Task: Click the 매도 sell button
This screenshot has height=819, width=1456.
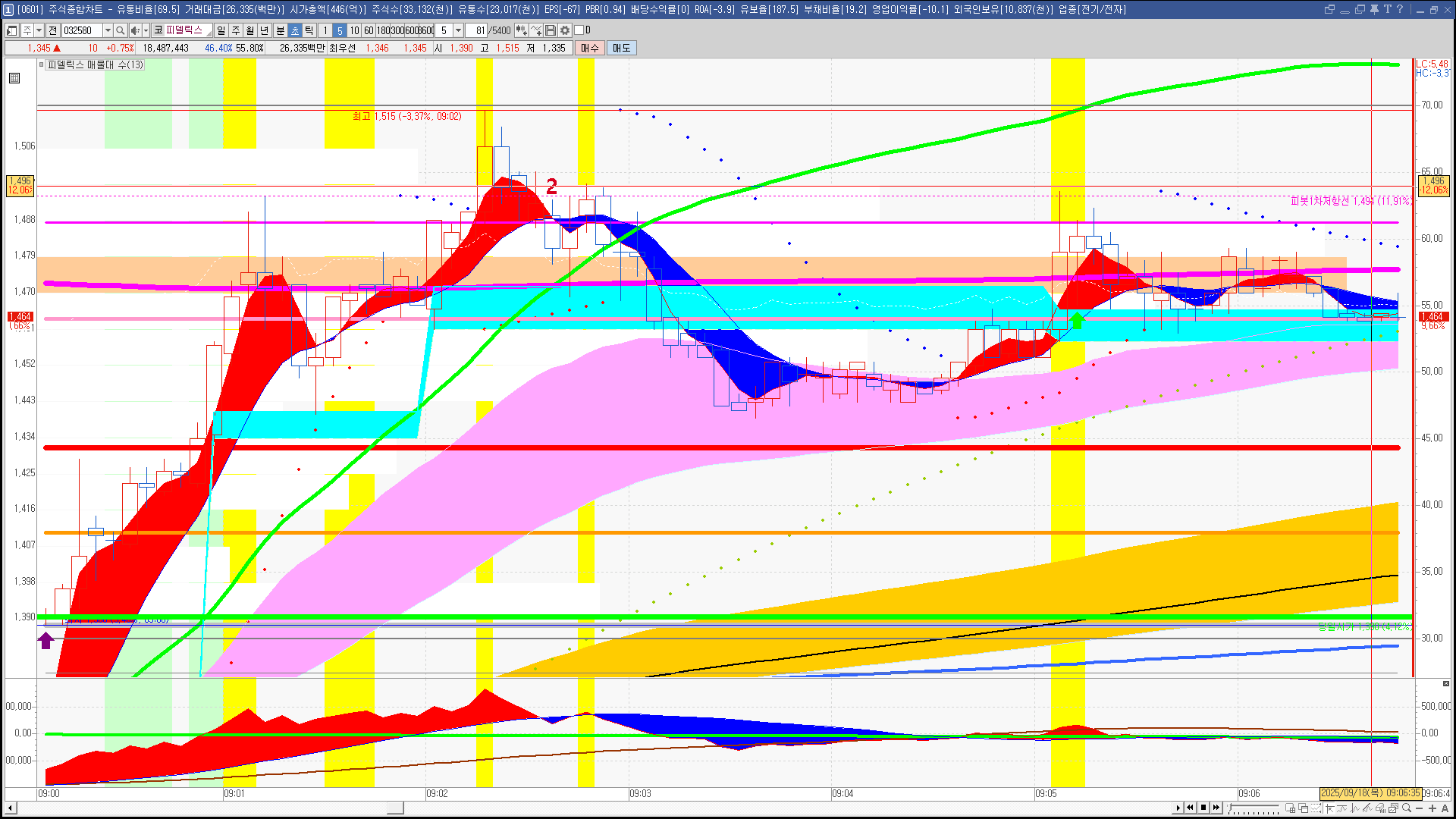Action: click(622, 48)
